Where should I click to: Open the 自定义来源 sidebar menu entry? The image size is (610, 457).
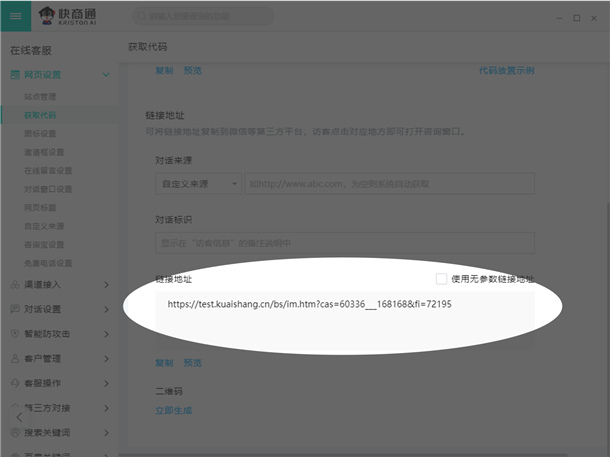[x=44, y=226]
